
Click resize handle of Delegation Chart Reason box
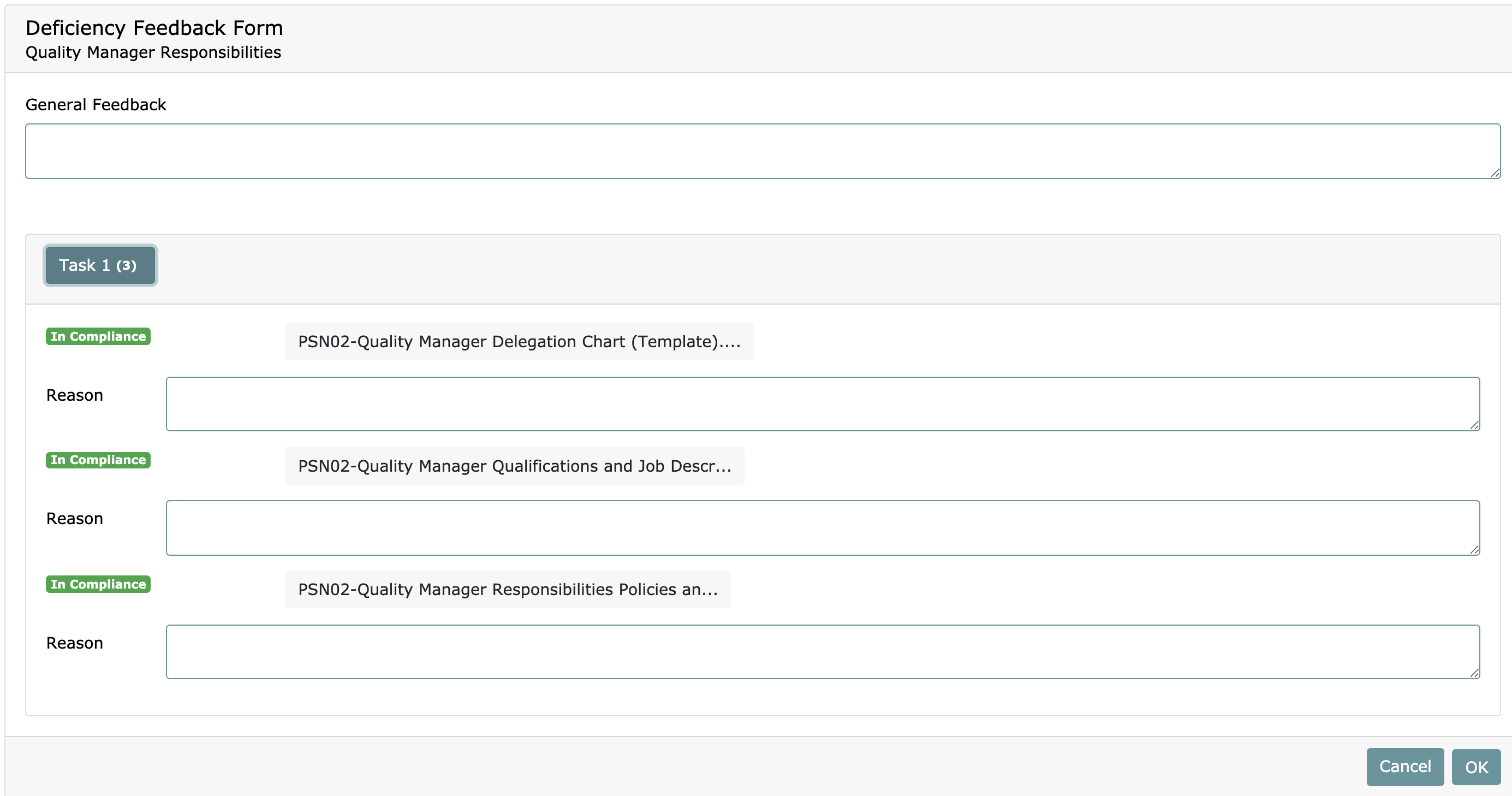point(1474,426)
